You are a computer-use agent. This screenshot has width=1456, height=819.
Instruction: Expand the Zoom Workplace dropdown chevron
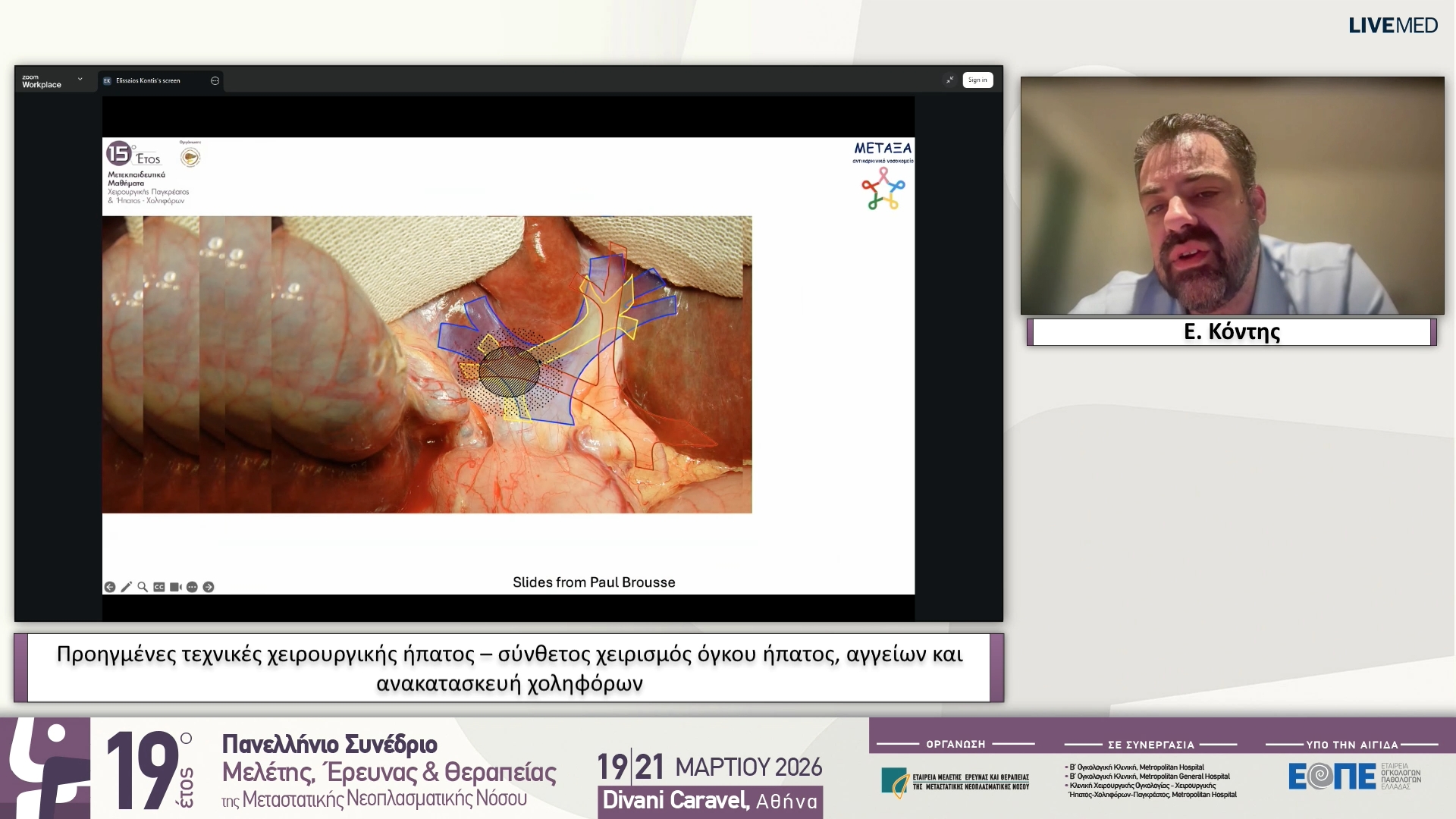80,80
